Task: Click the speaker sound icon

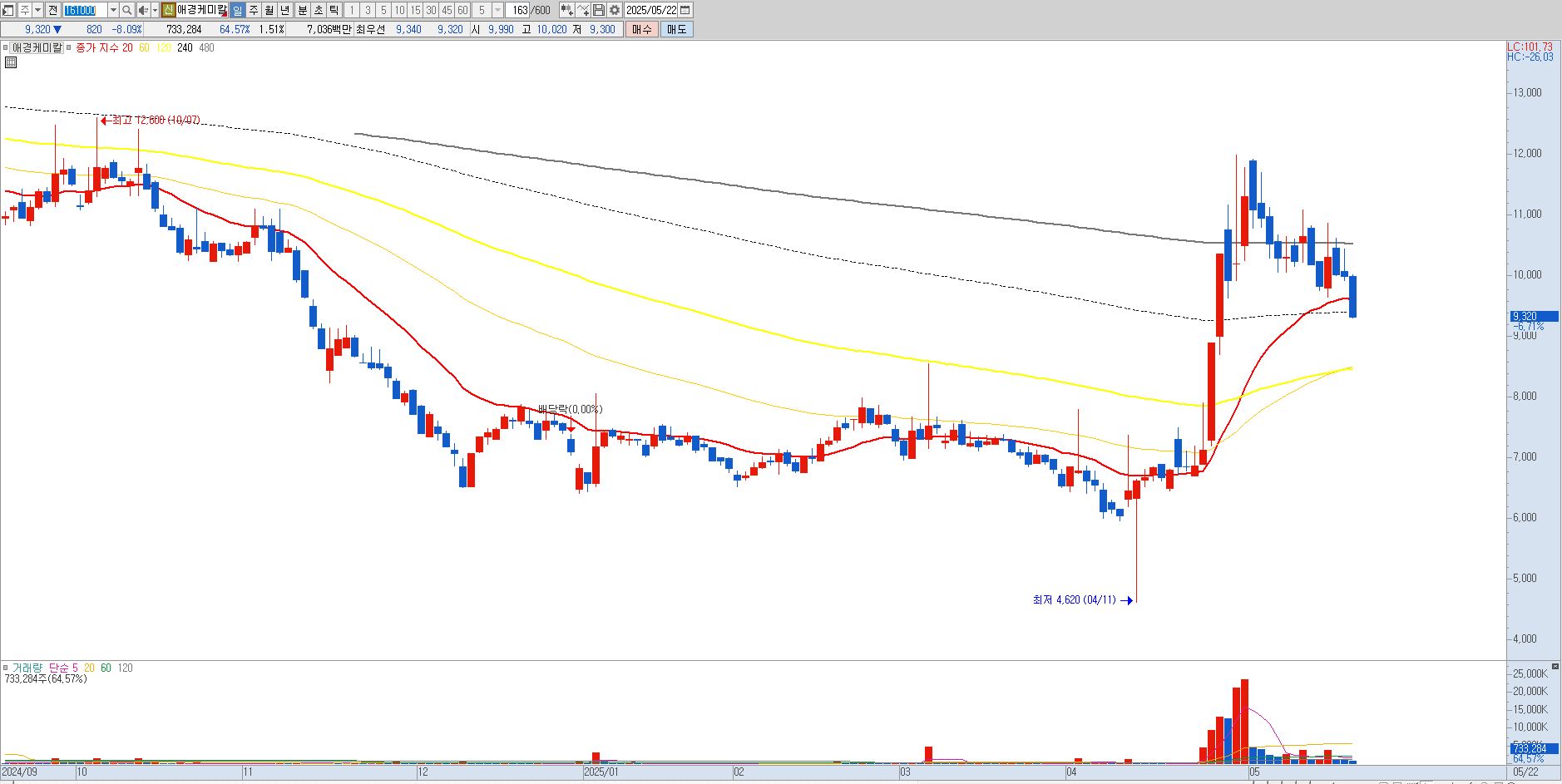Action: pyautogui.click(x=143, y=10)
